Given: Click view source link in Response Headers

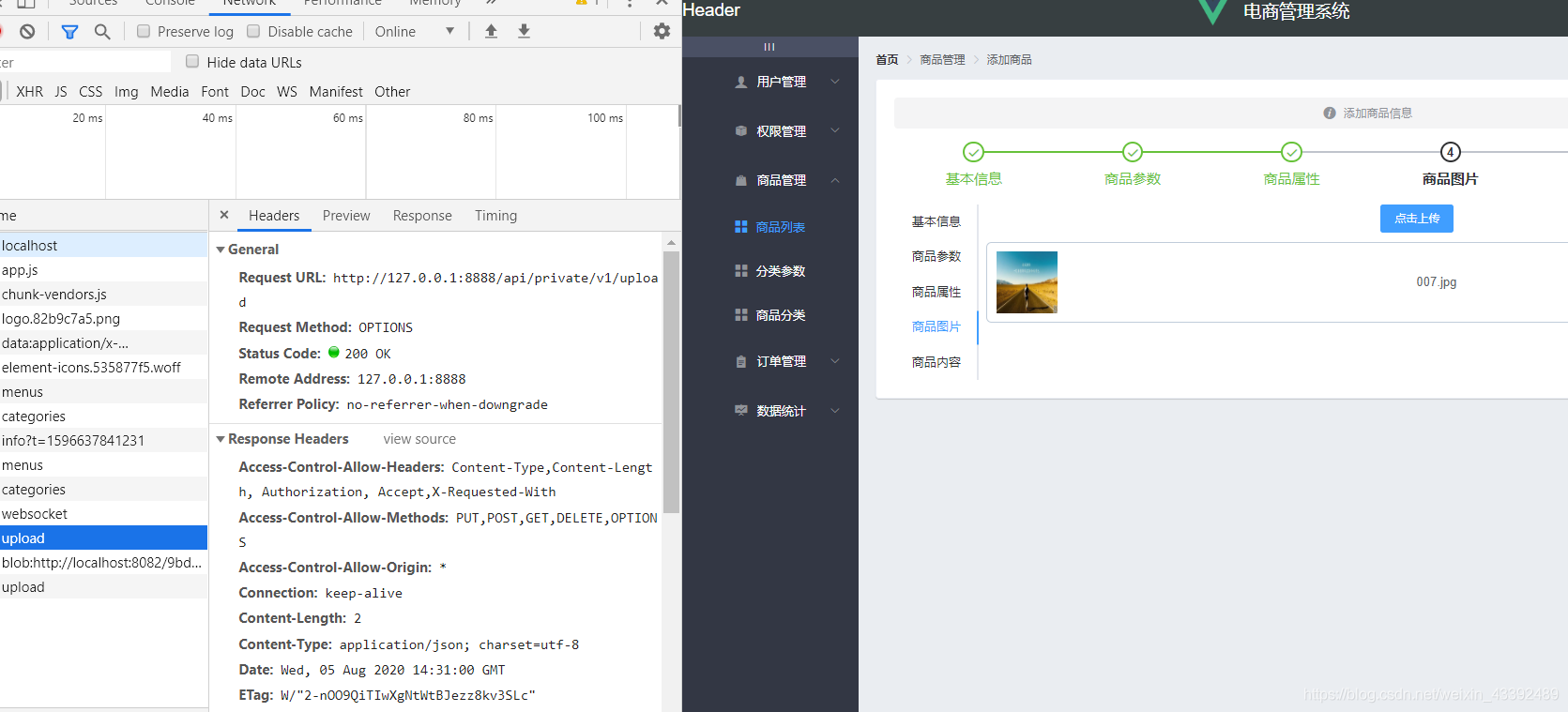Looking at the screenshot, I should point(419,439).
